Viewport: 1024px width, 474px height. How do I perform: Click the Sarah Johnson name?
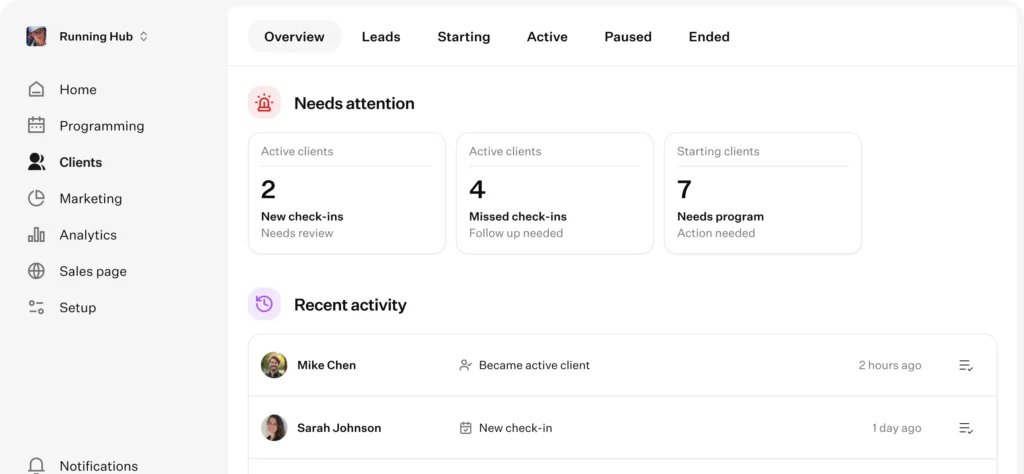[339, 428]
